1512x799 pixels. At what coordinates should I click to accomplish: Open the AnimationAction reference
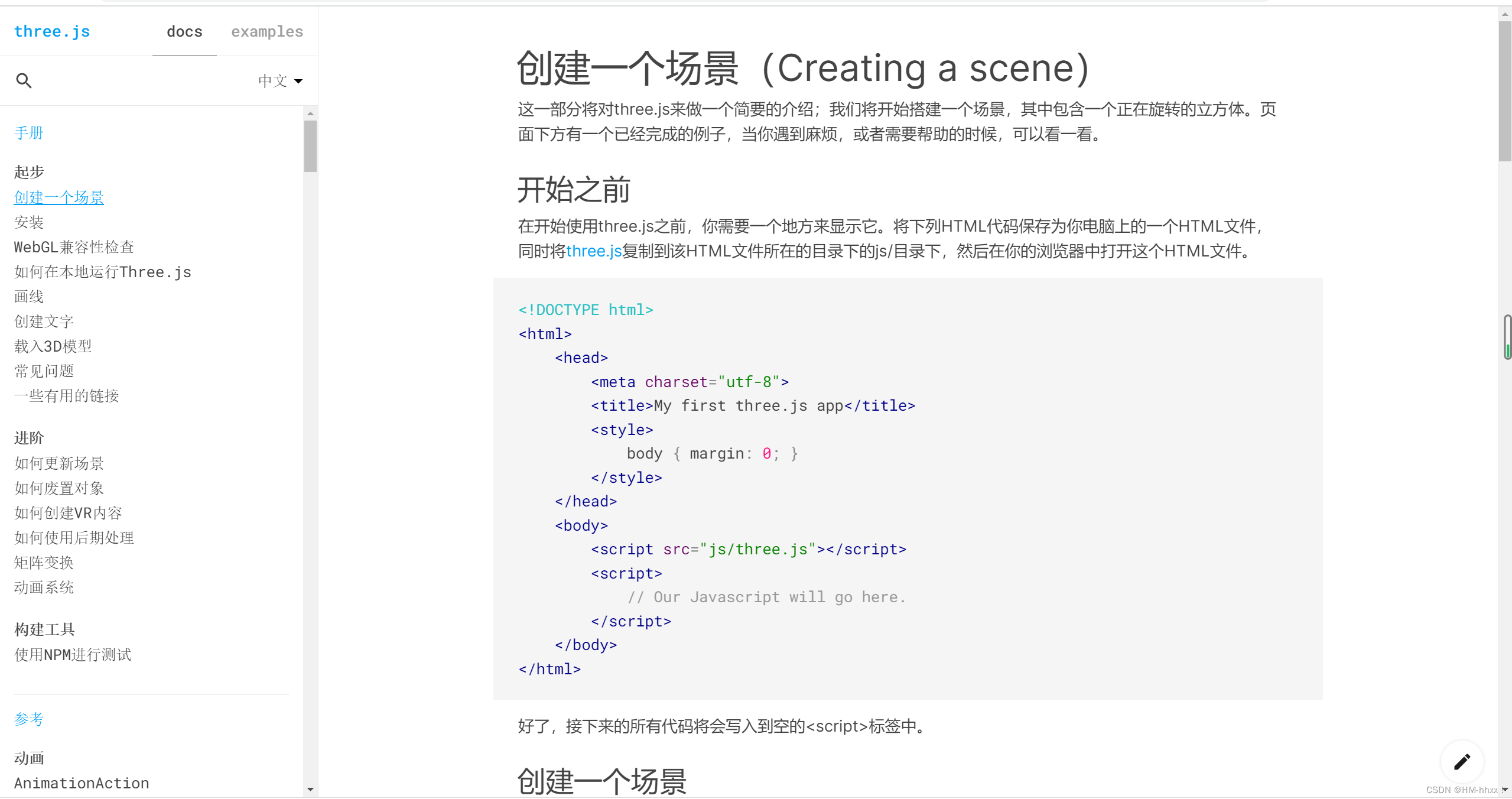click(x=81, y=782)
